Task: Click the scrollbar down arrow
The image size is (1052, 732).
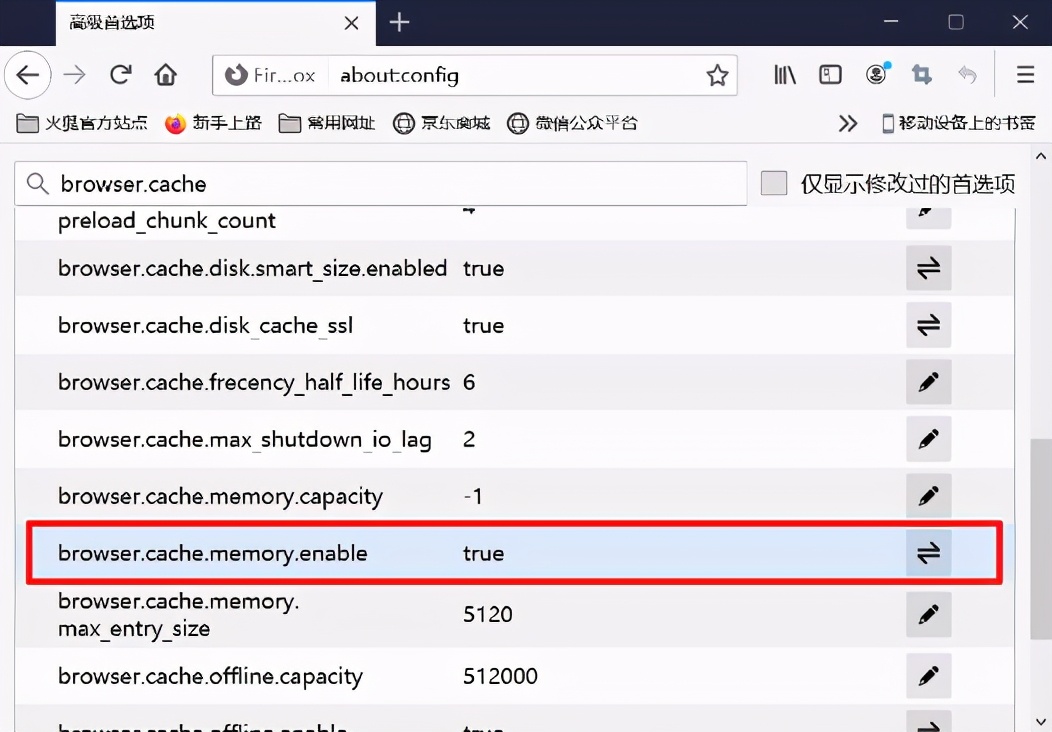Action: click(1041, 722)
